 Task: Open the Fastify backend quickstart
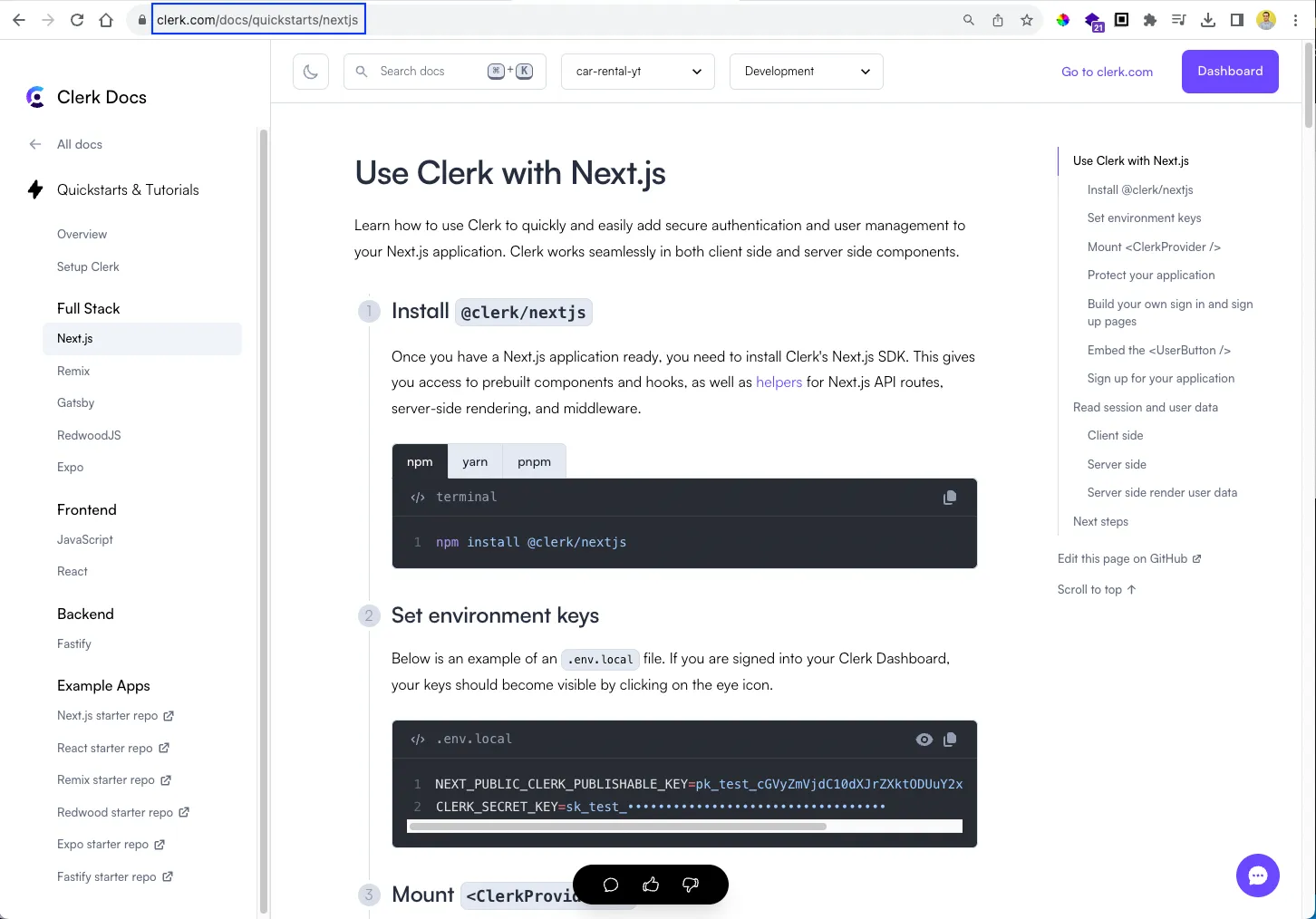[74, 643]
